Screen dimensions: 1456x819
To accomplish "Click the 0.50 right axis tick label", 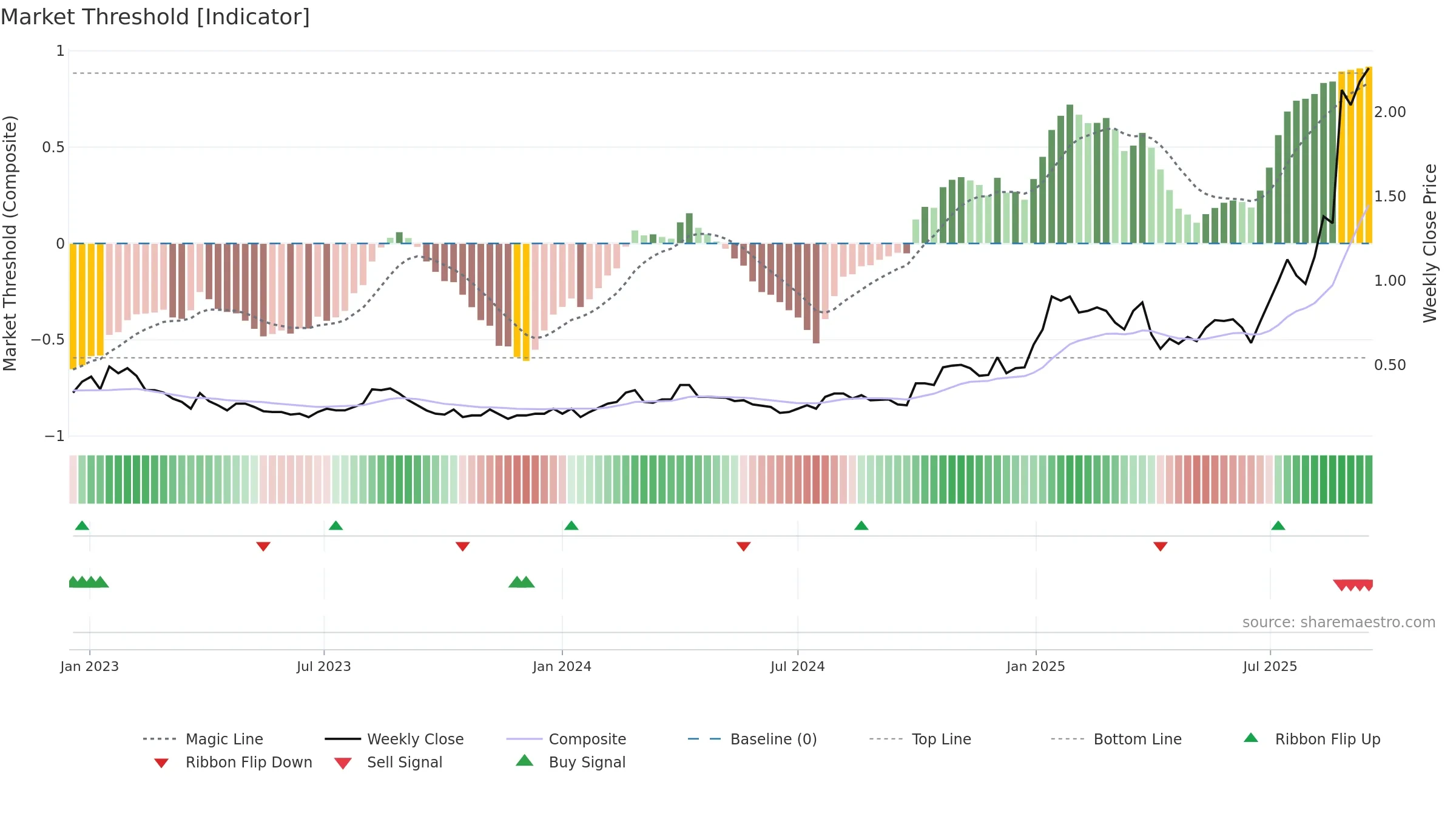I will pyautogui.click(x=1390, y=365).
